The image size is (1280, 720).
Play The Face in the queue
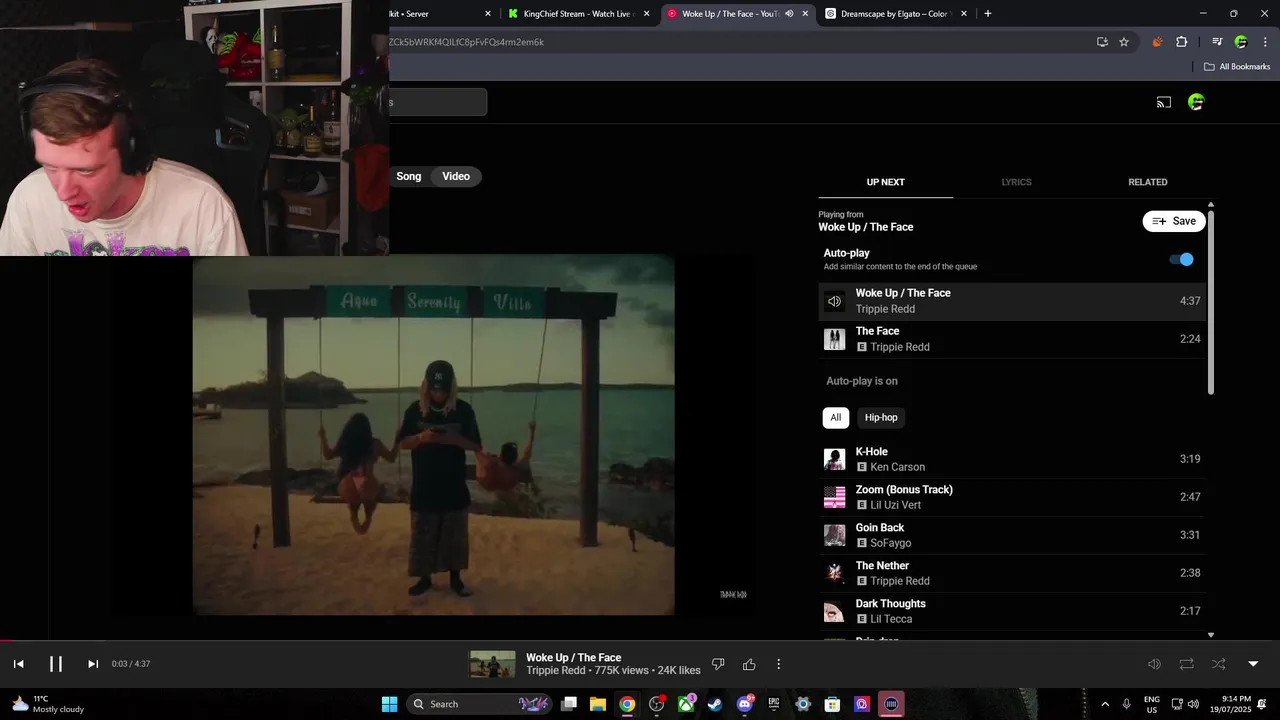pyautogui.click(x=1012, y=339)
